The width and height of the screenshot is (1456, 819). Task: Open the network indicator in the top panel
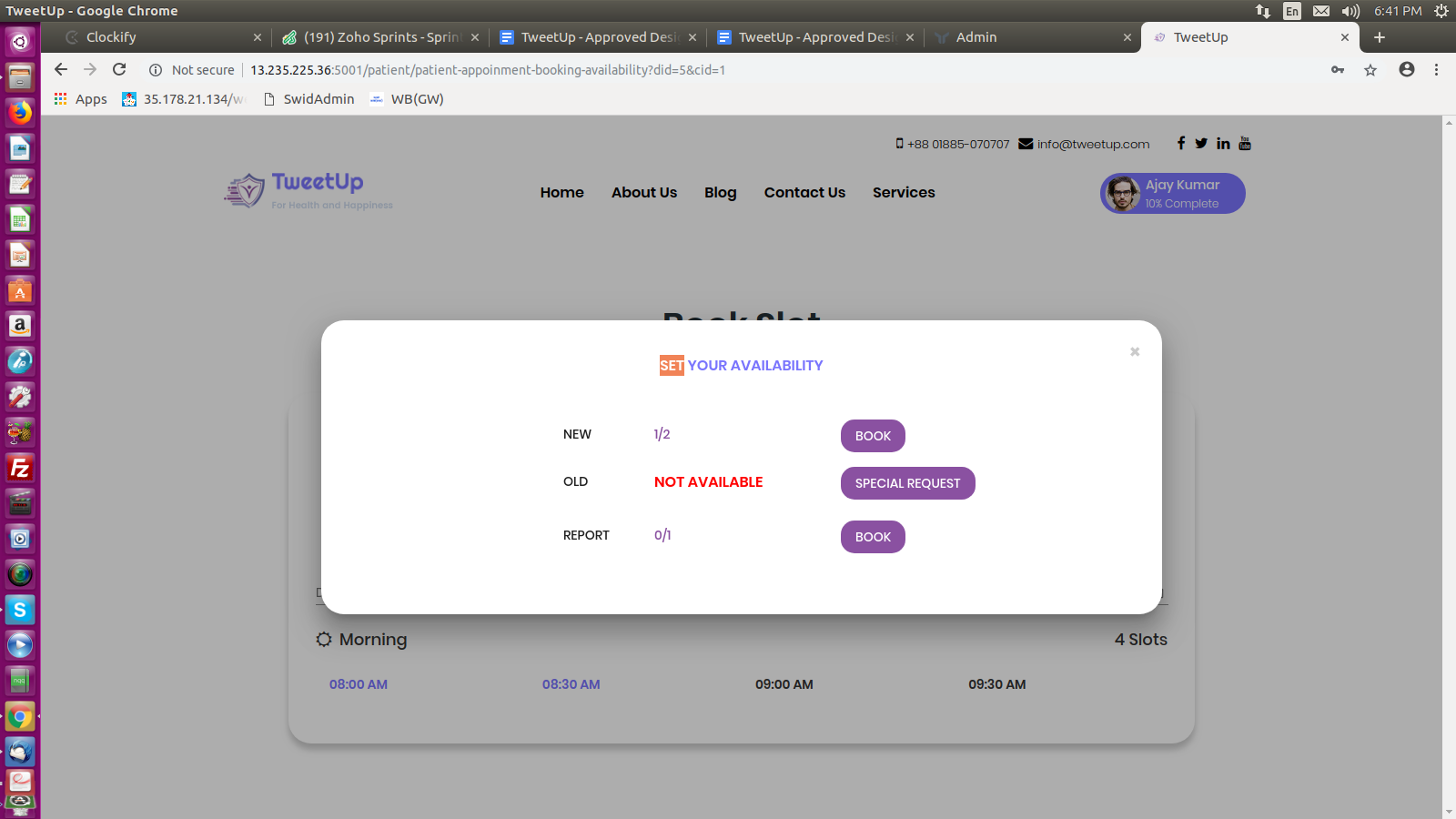(x=1263, y=11)
